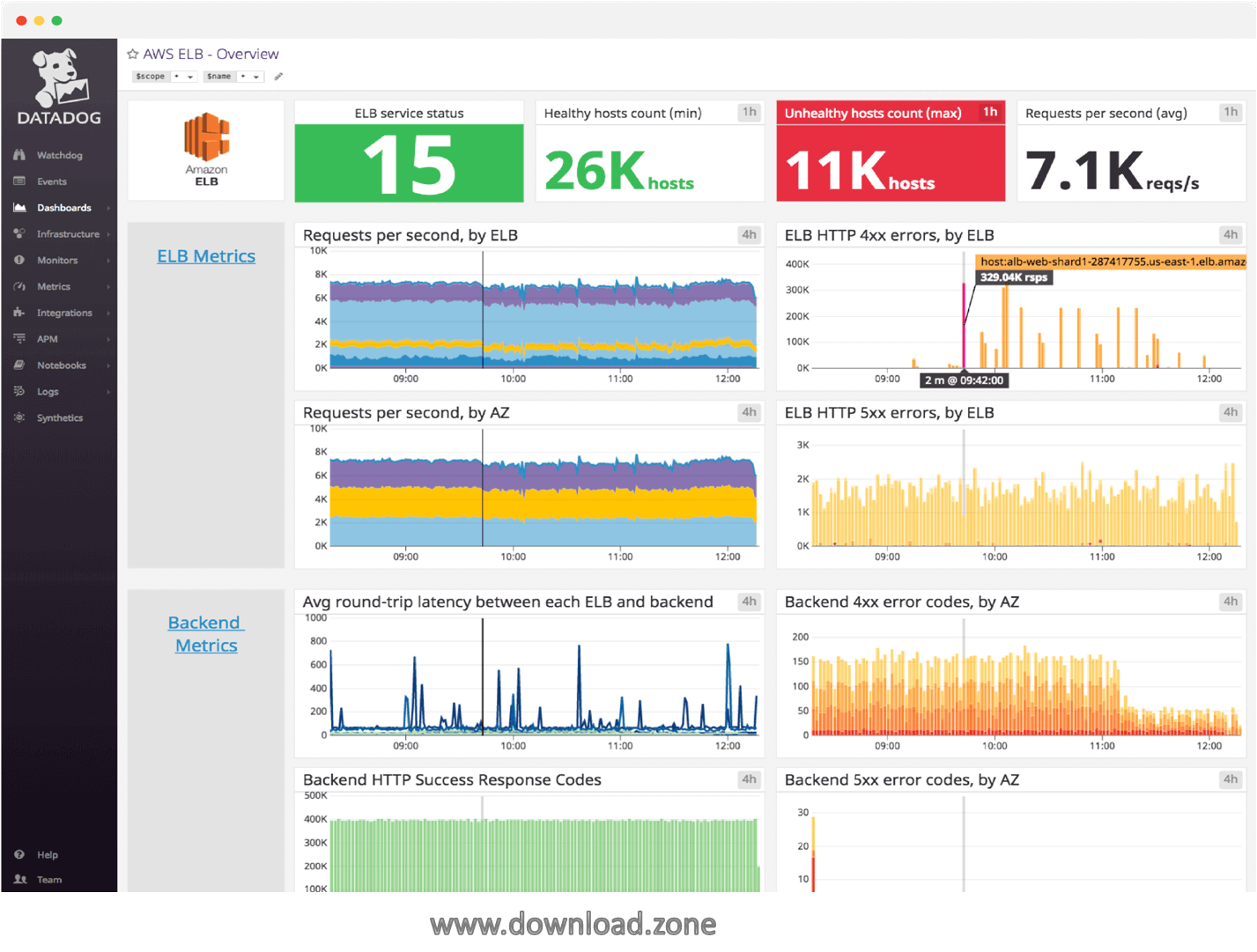
Task: Expand the Integrations submenu arrow
Action: (x=108, y=313)
